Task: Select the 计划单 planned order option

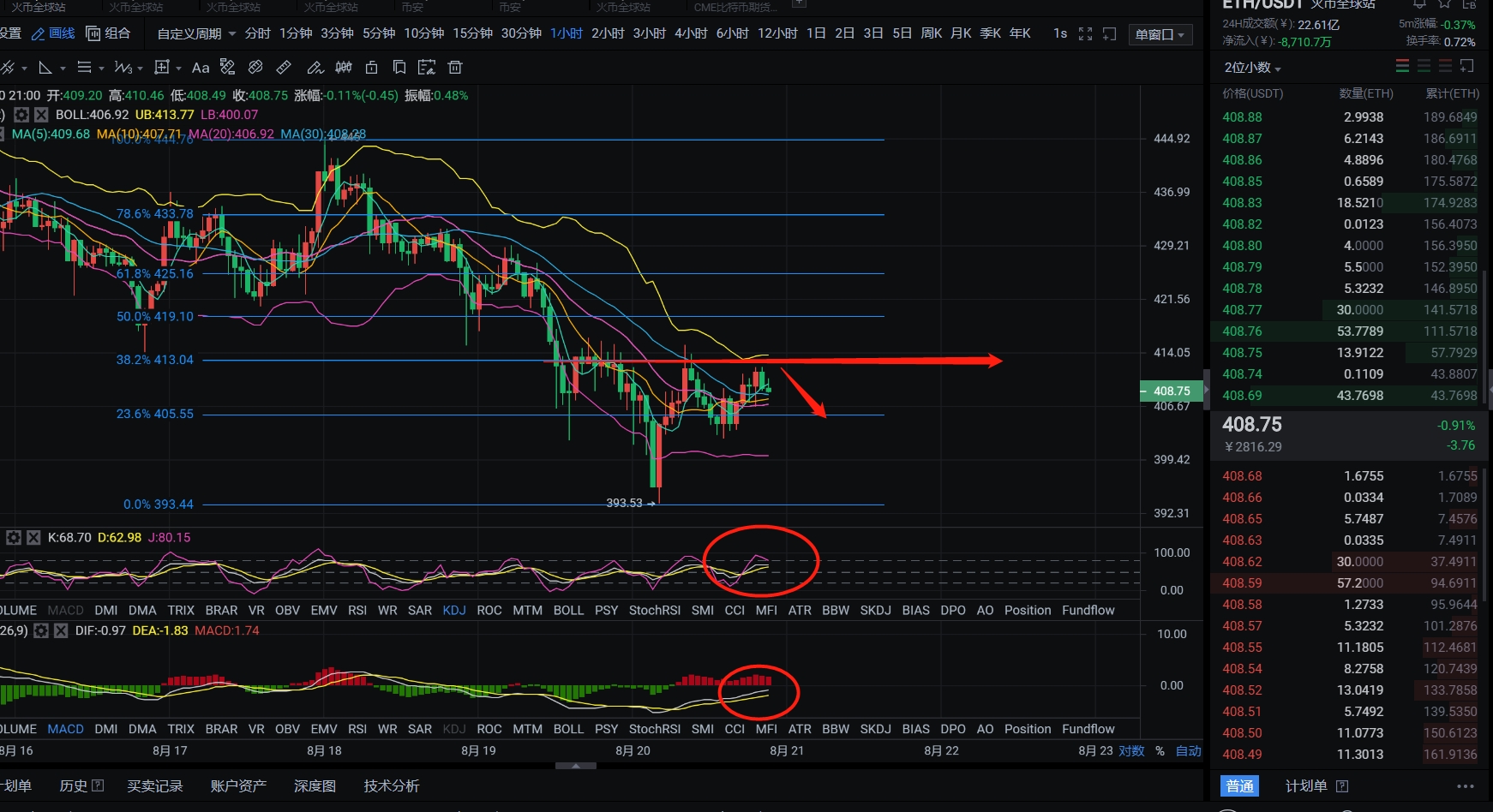Action: point(1306,785)
